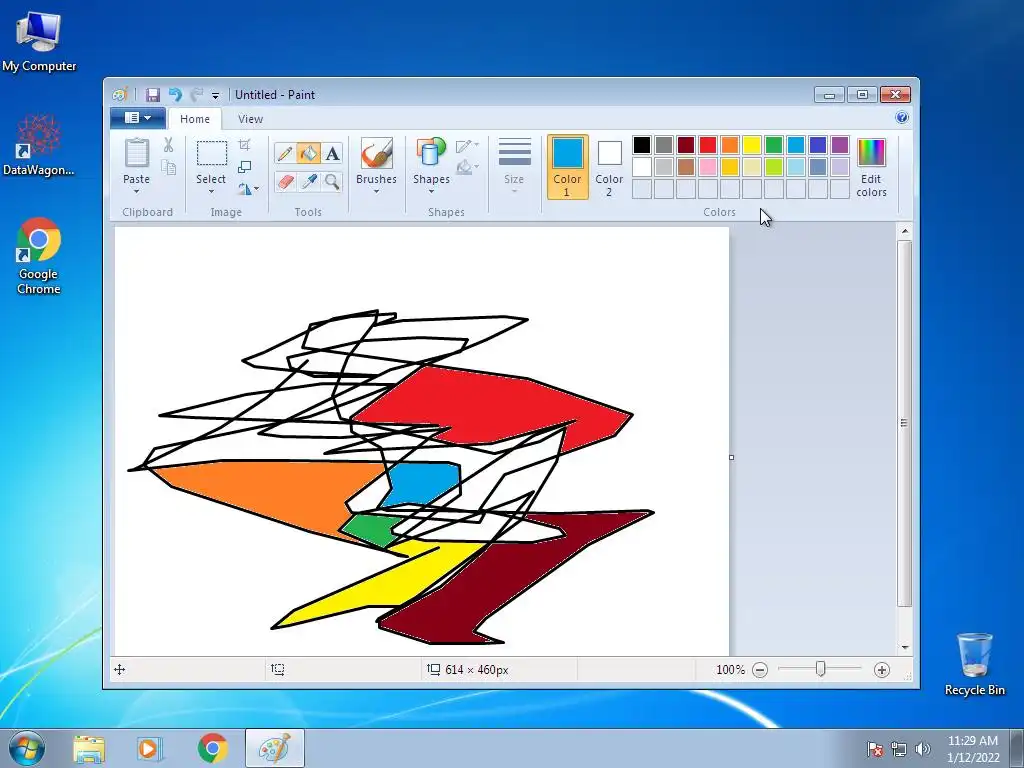The height and width of the screenshot is (768, 1024).
Task: Open Shape fill dropdown
Action: click(467, 168)
